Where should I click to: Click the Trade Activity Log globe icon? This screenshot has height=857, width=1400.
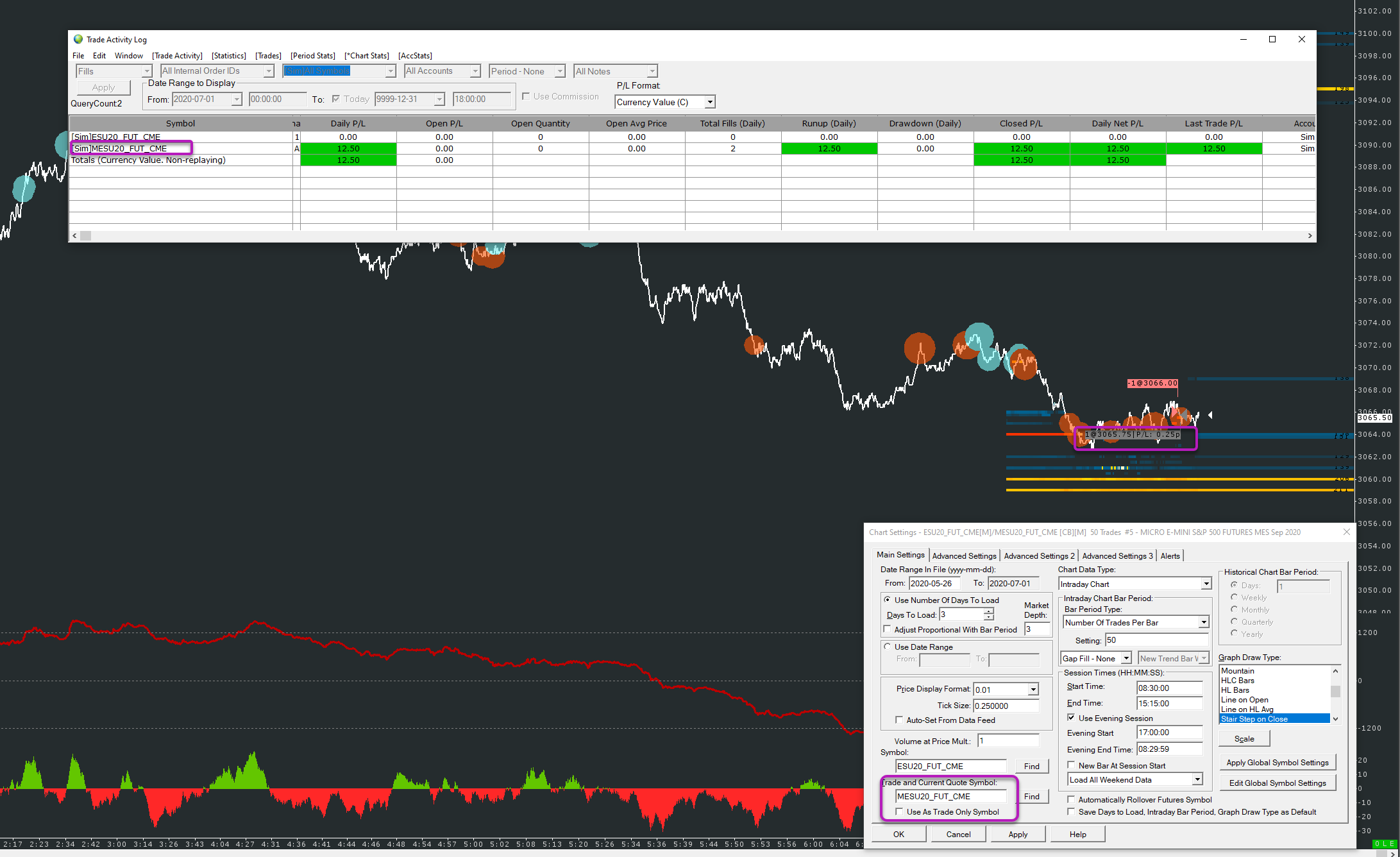tap(78, 39)
